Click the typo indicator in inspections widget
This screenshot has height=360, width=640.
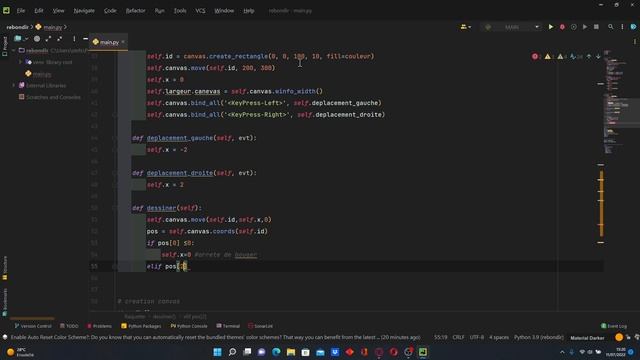[x=576, y=56]
